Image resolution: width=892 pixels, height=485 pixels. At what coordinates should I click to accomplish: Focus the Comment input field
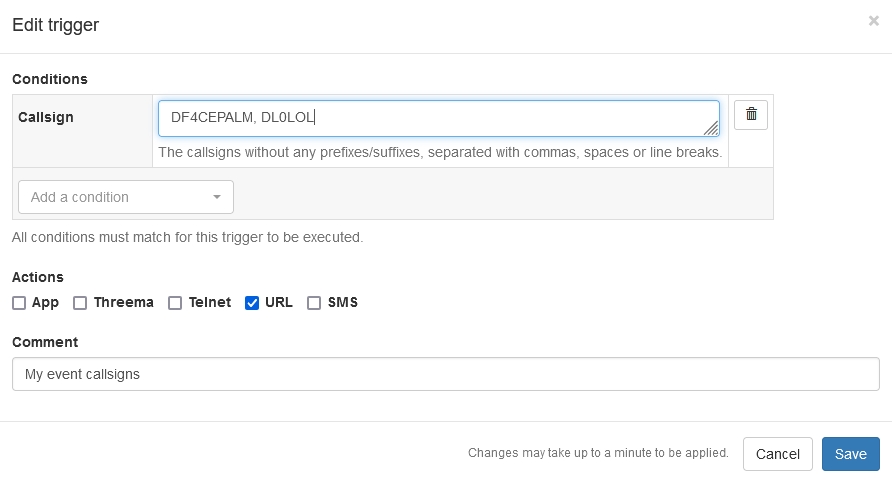click(x=446, y=375)
